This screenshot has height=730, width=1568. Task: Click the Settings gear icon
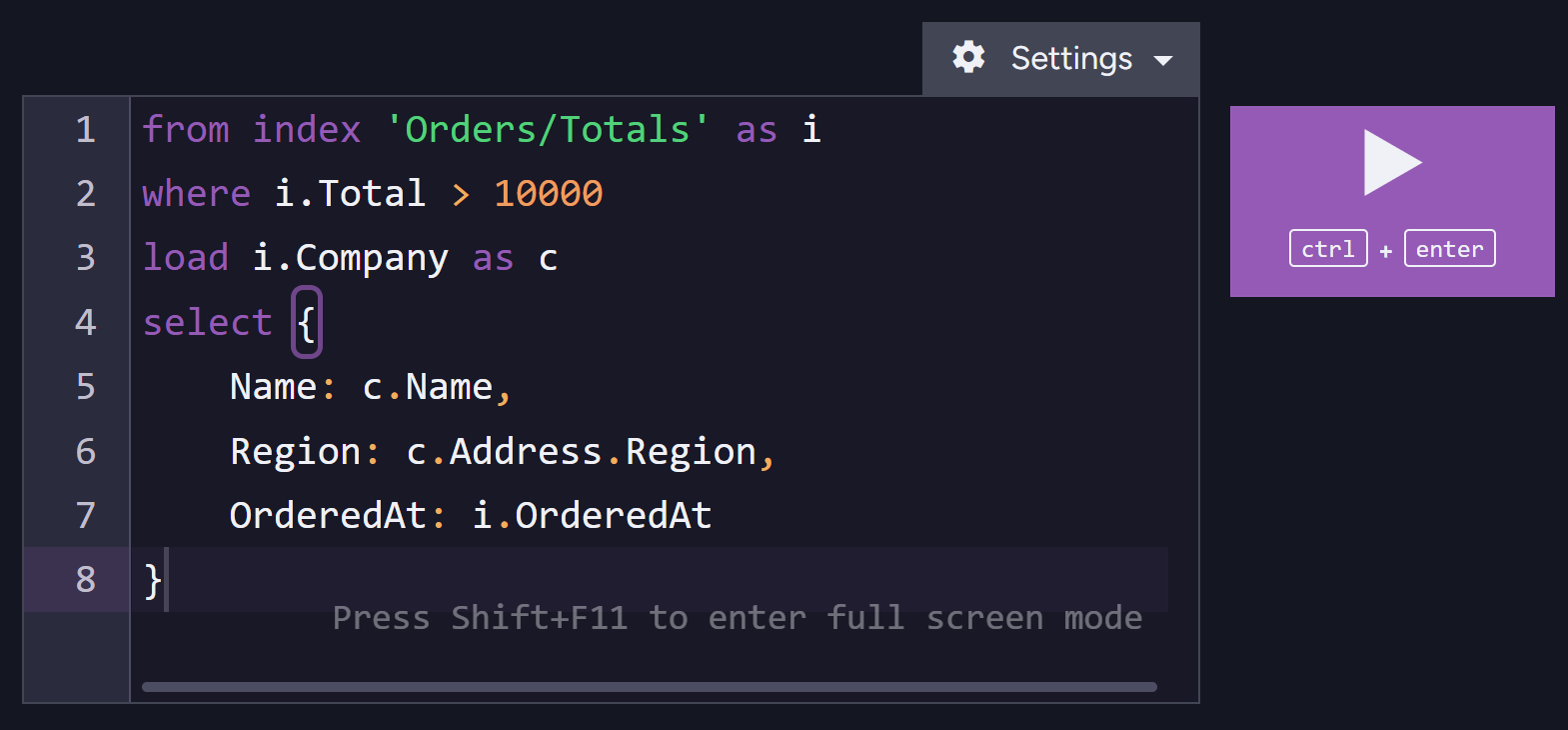(968, 57)
